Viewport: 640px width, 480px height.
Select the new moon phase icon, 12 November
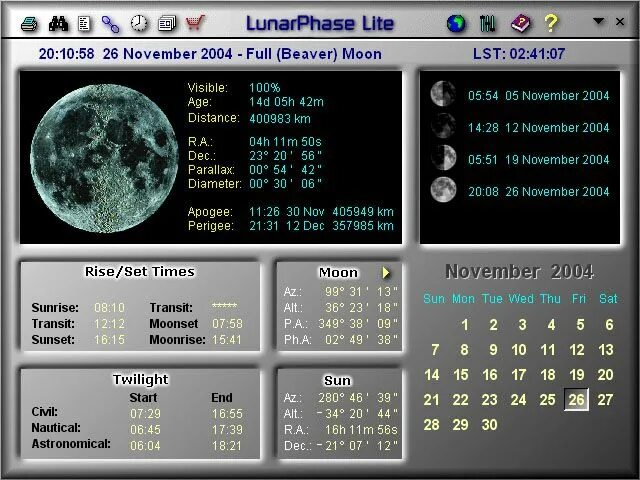click(x=443, y=126)
